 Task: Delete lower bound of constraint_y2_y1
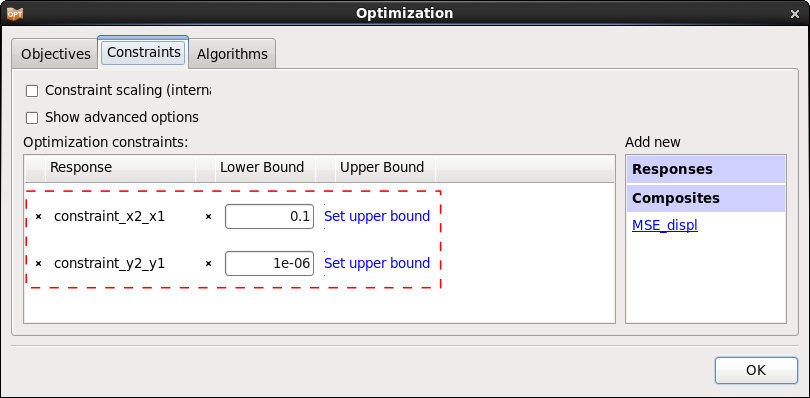209,264
